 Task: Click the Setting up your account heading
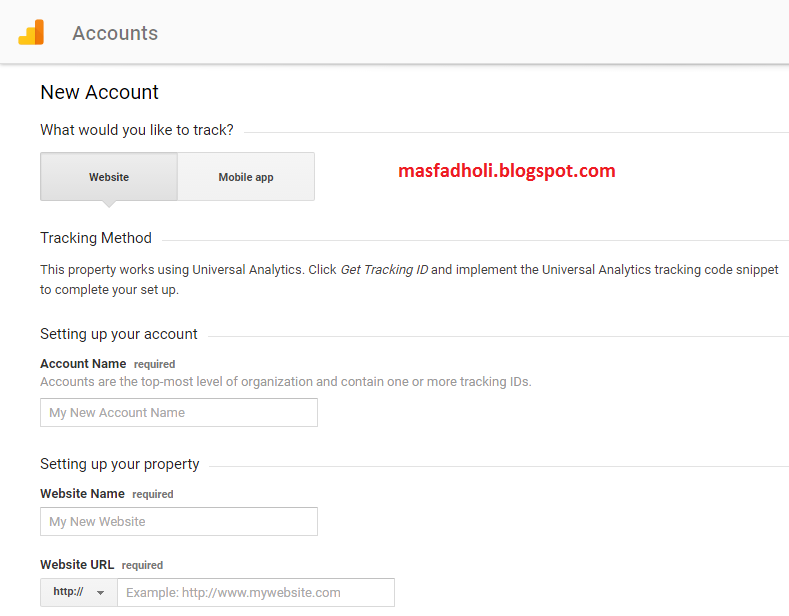[x=119, y=334]
